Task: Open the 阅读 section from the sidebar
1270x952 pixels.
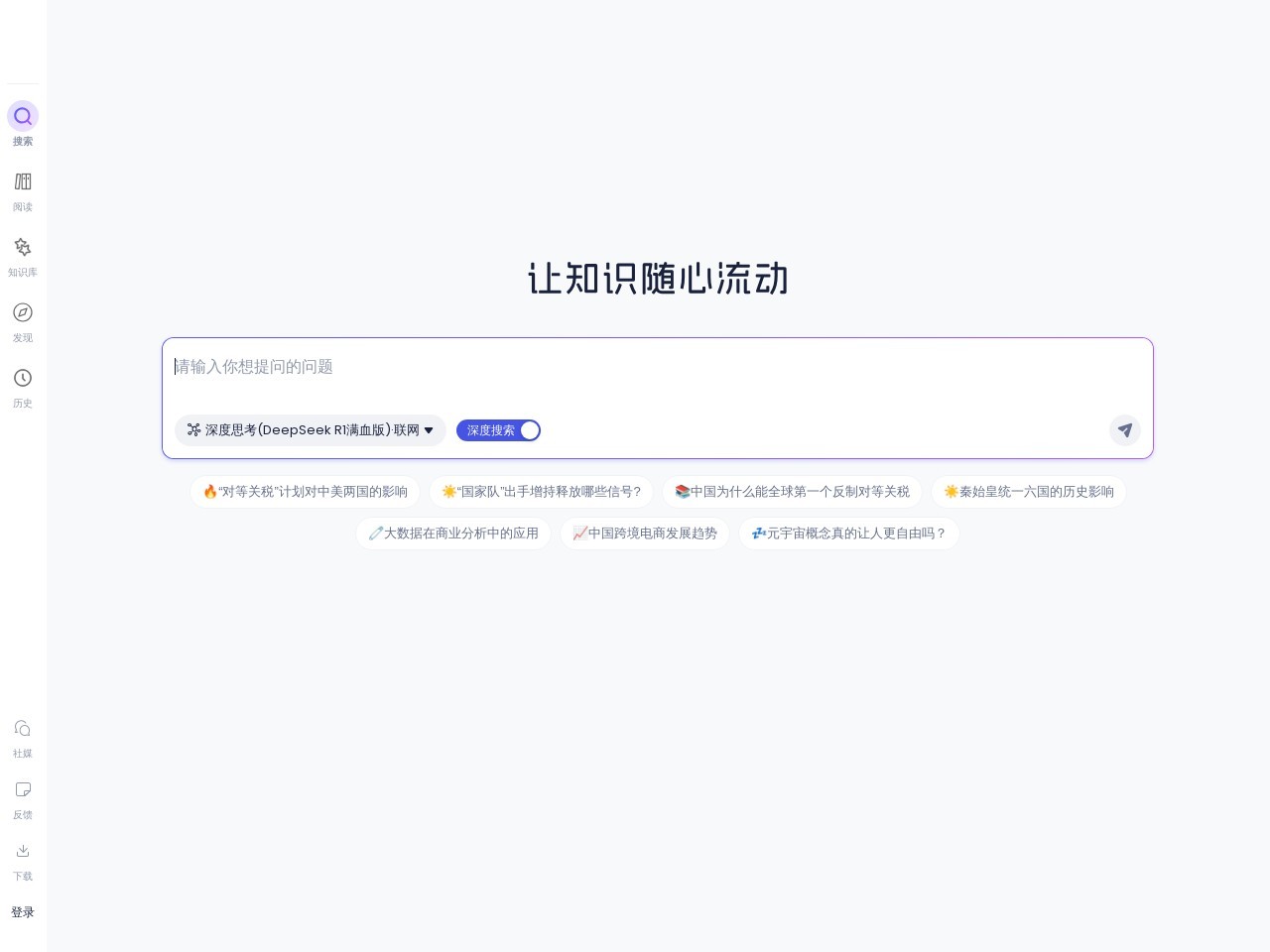Action: pyautogui.click(x=22, y=181)
